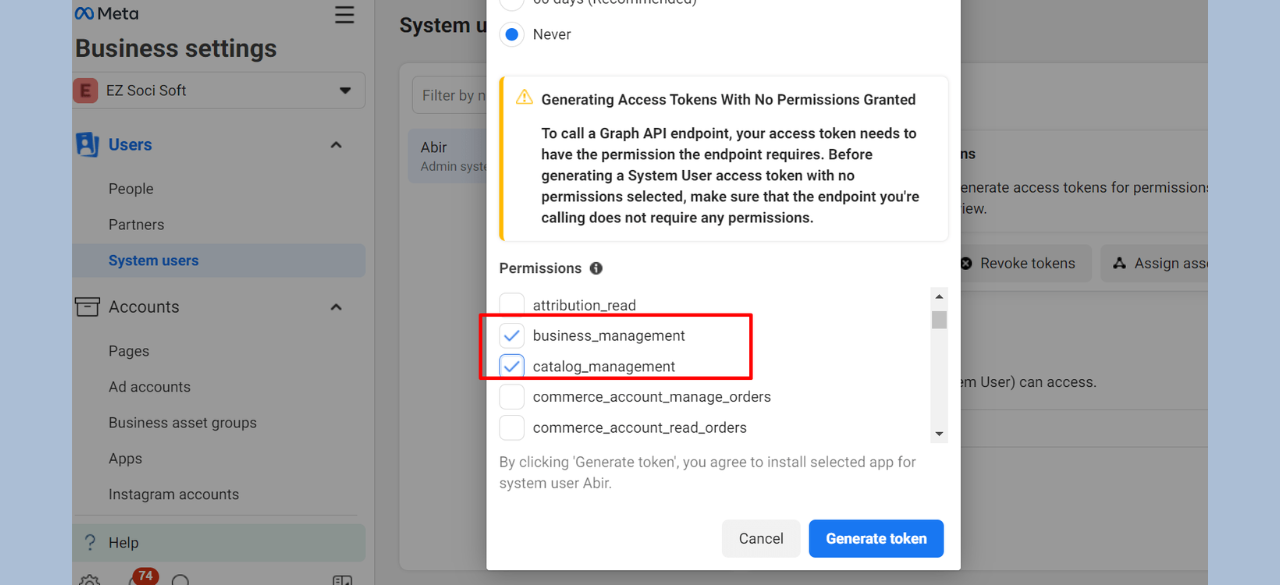The height and width of the screenshot is (585, 1280).
Task: Click the Cancel button
Action: click(761, 538)
